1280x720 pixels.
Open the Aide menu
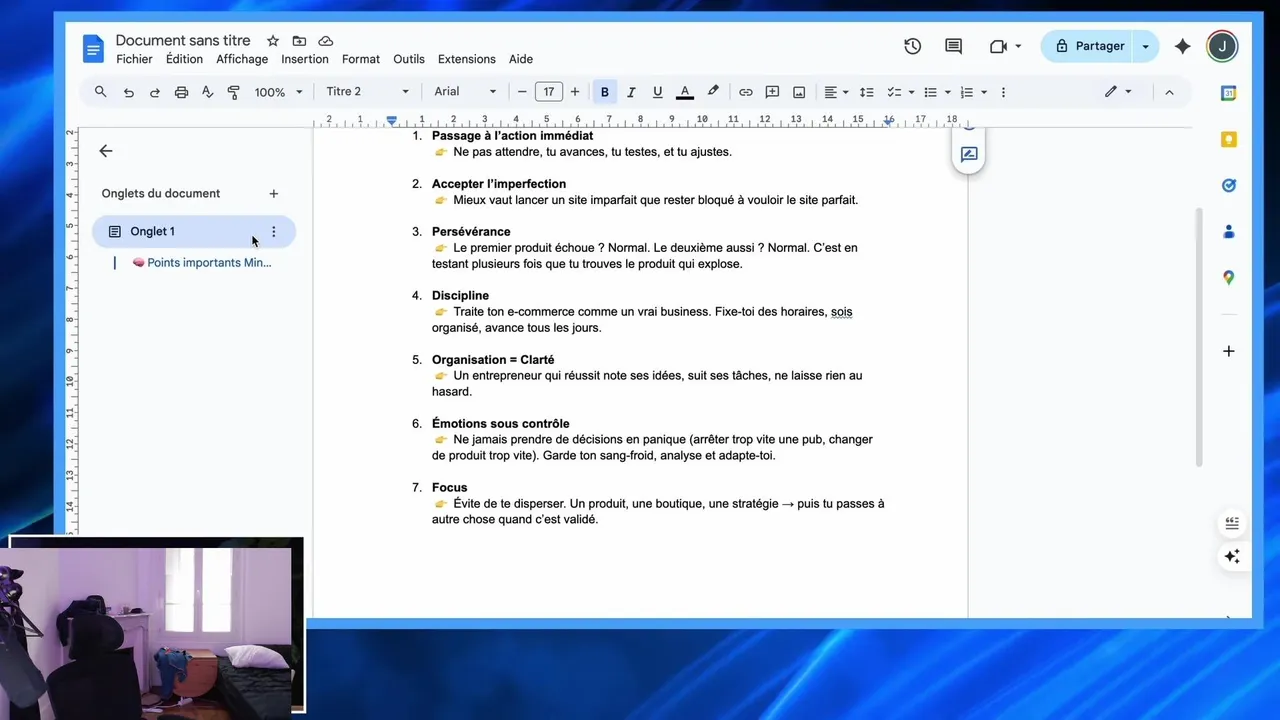pyautogui.click(x=521, y=59)
